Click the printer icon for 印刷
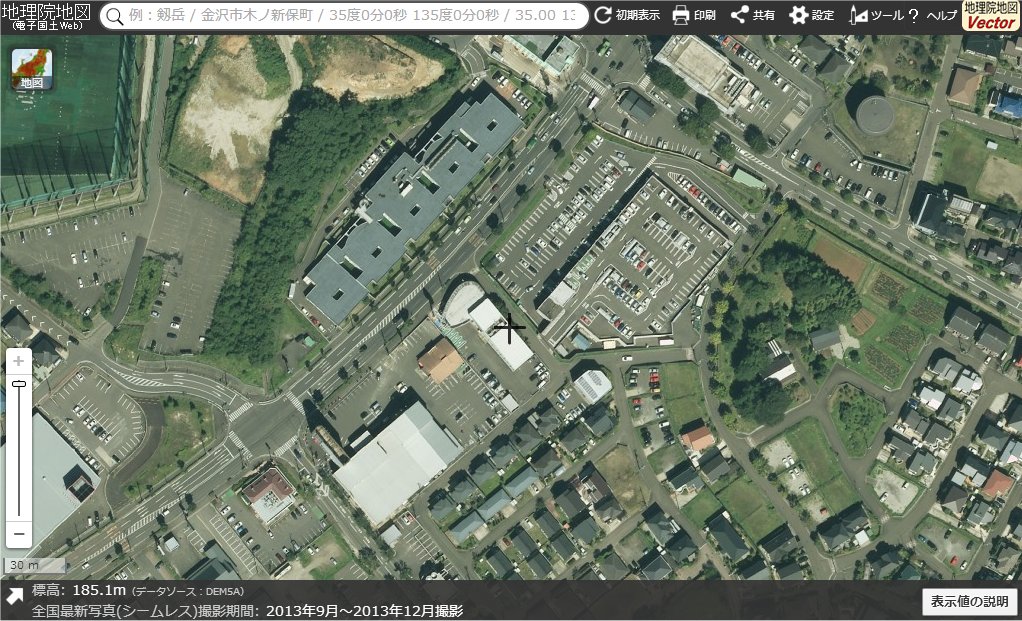This screenshot has height=621, width=1022. click(x=680, y=15)
